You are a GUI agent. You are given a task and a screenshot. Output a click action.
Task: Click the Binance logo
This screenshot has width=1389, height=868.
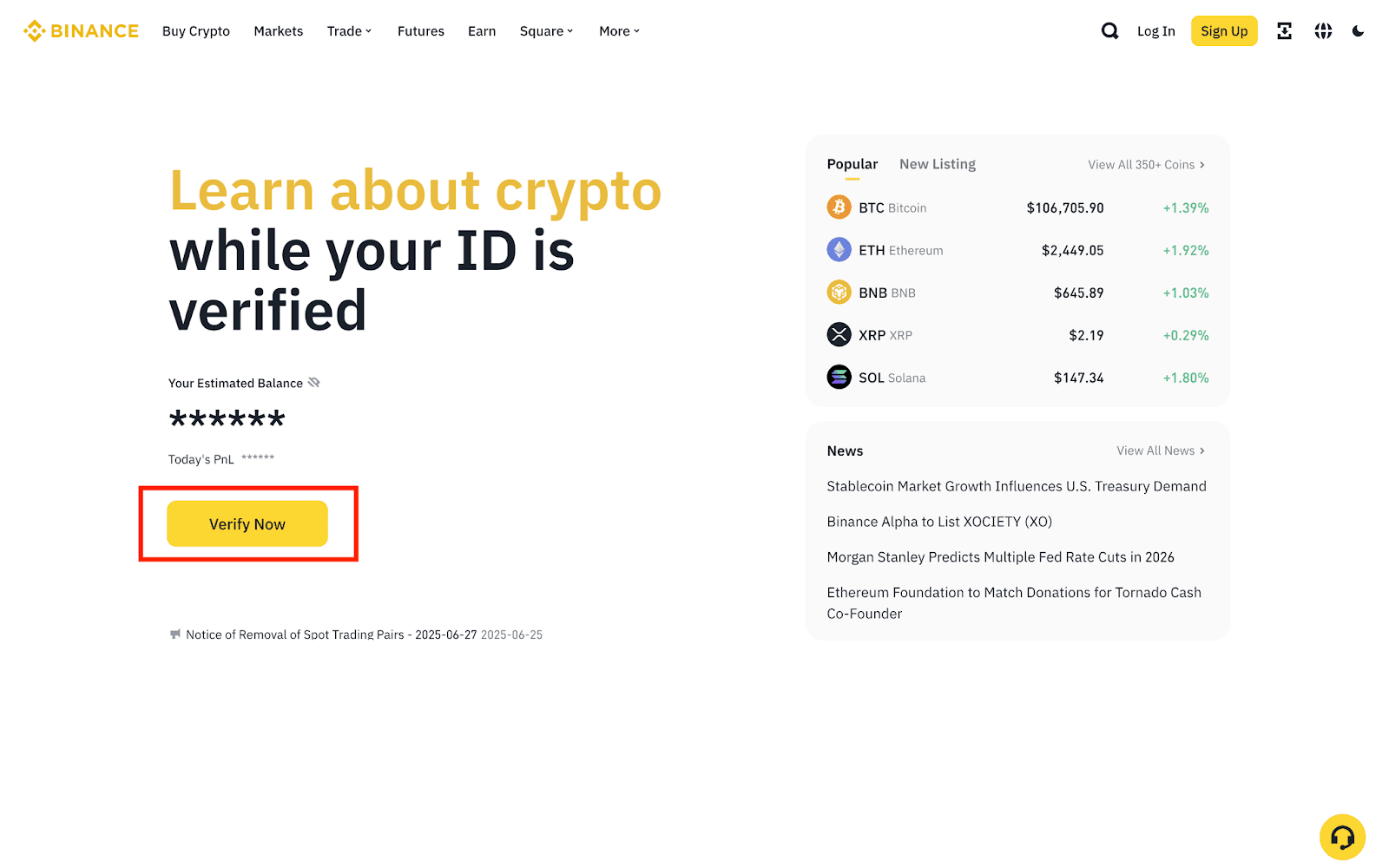[x=81, y=31]
